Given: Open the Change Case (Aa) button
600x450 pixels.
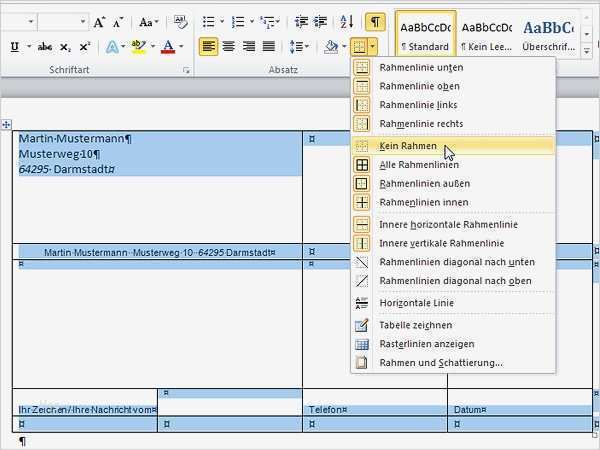Looking at the screenshot, I should coord(148,22).
